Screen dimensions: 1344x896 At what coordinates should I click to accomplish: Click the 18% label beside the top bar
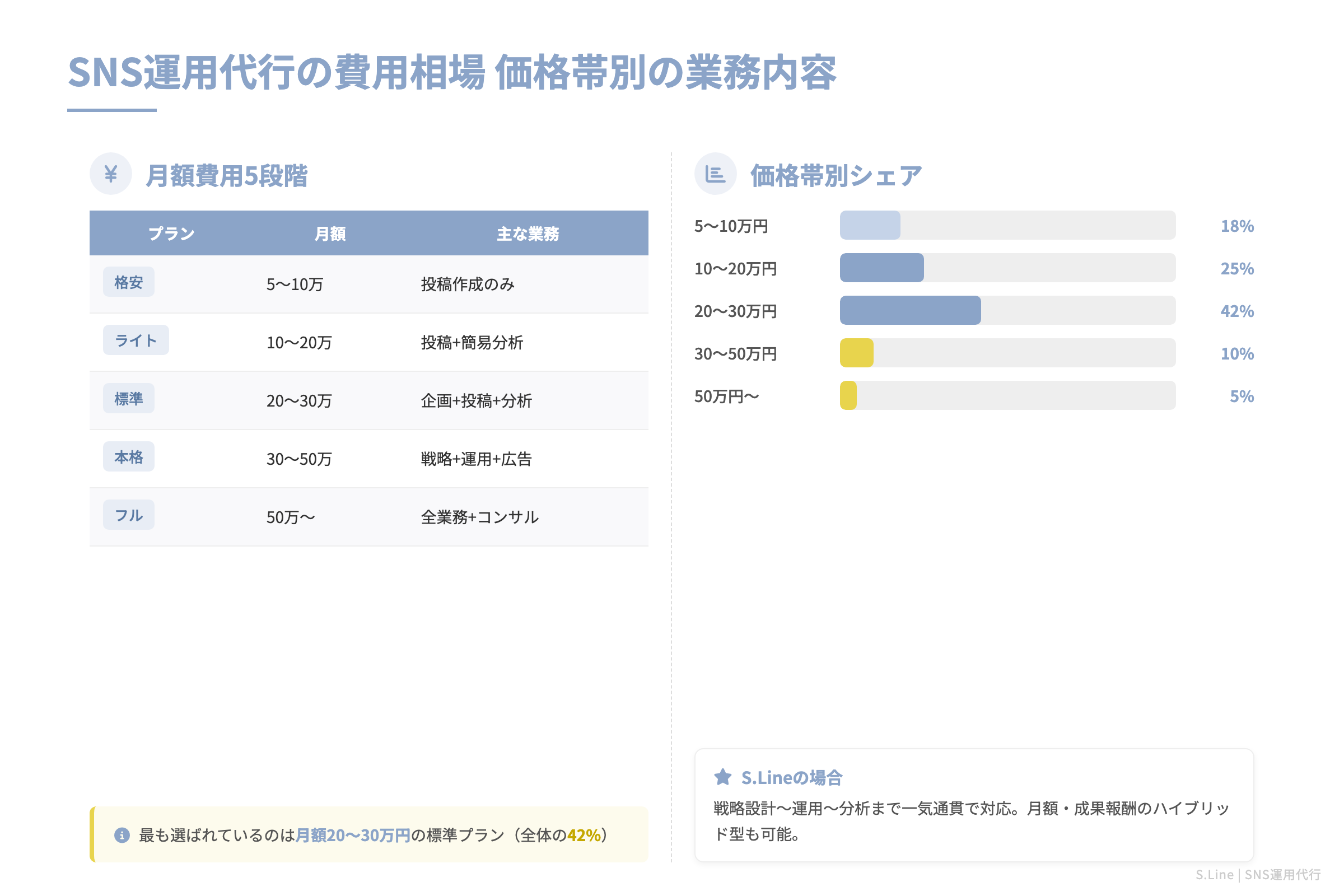(1237, 226)
